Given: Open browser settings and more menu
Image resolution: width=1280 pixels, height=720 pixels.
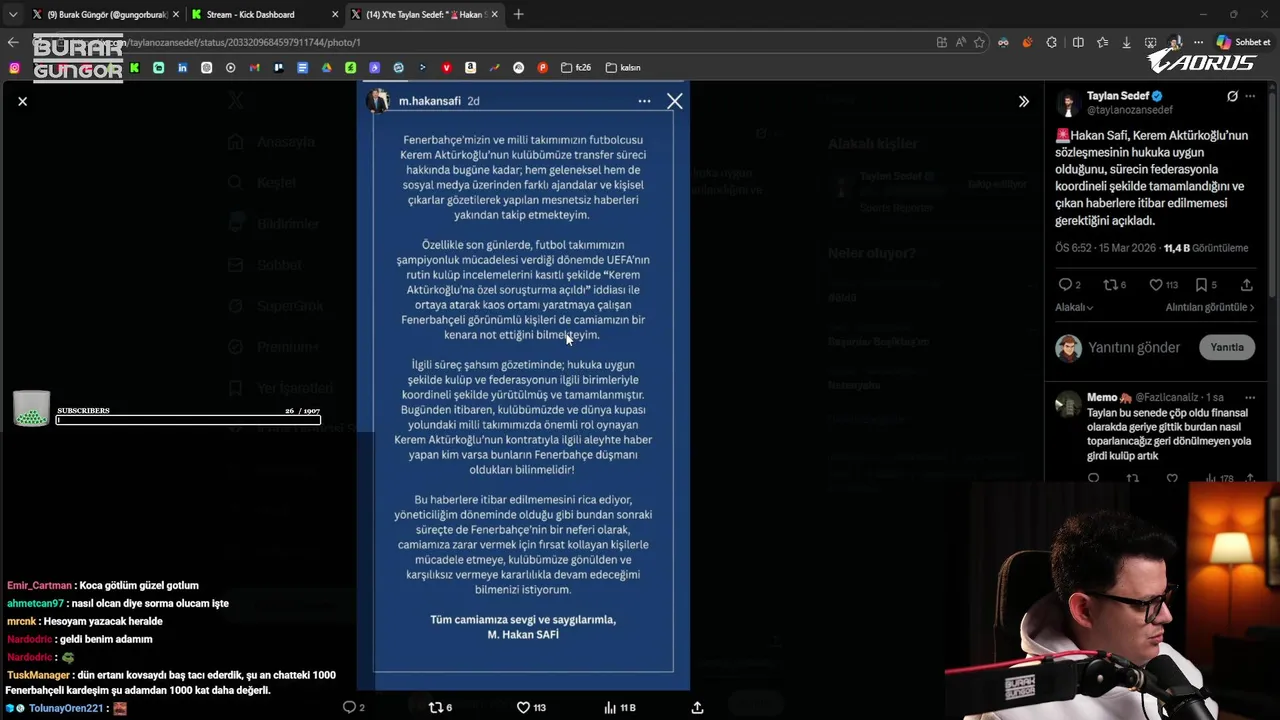Looking at the screenshot, I should 1198,42.
